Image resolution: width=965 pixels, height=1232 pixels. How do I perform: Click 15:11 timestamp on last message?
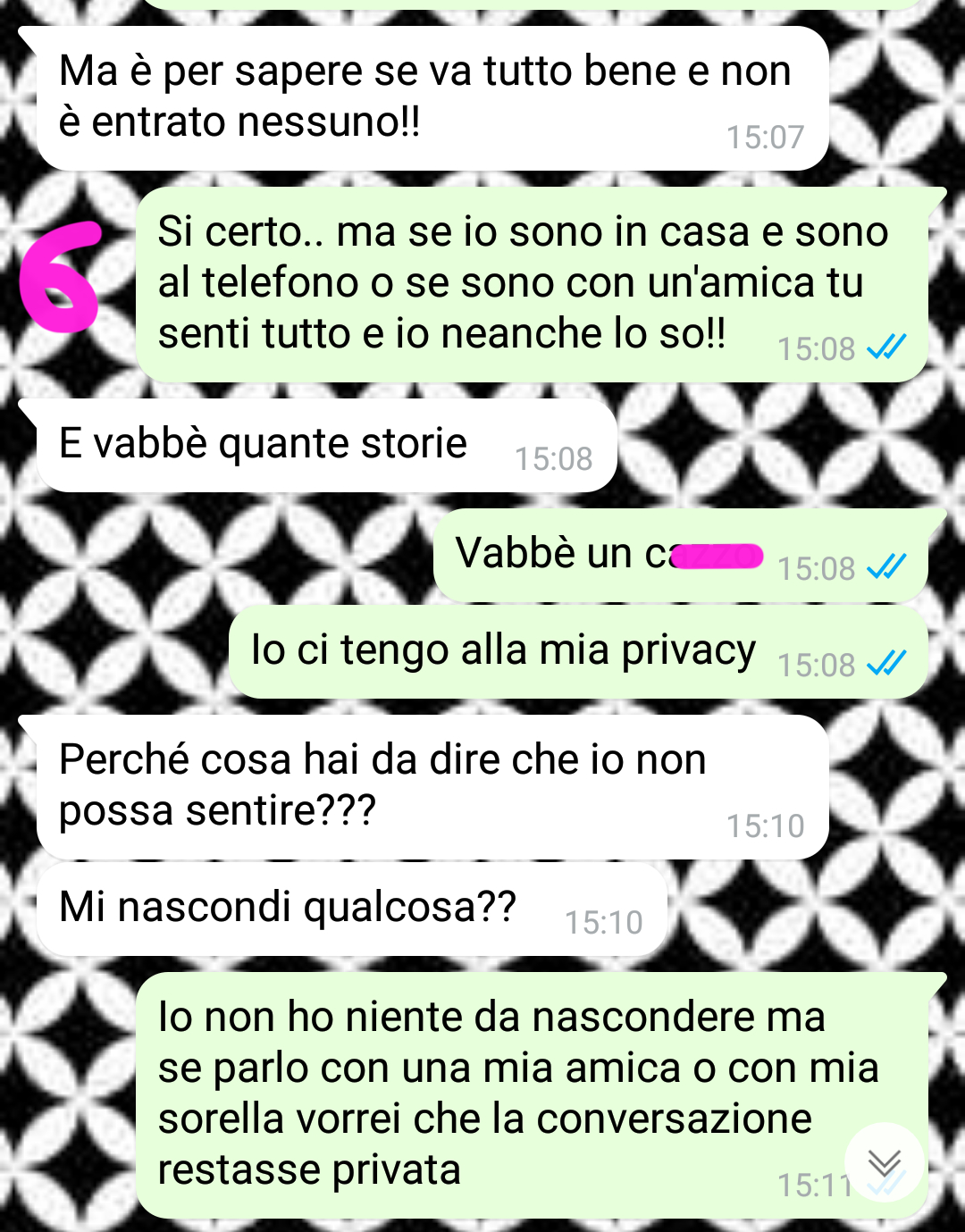(x=813, y=1185)
